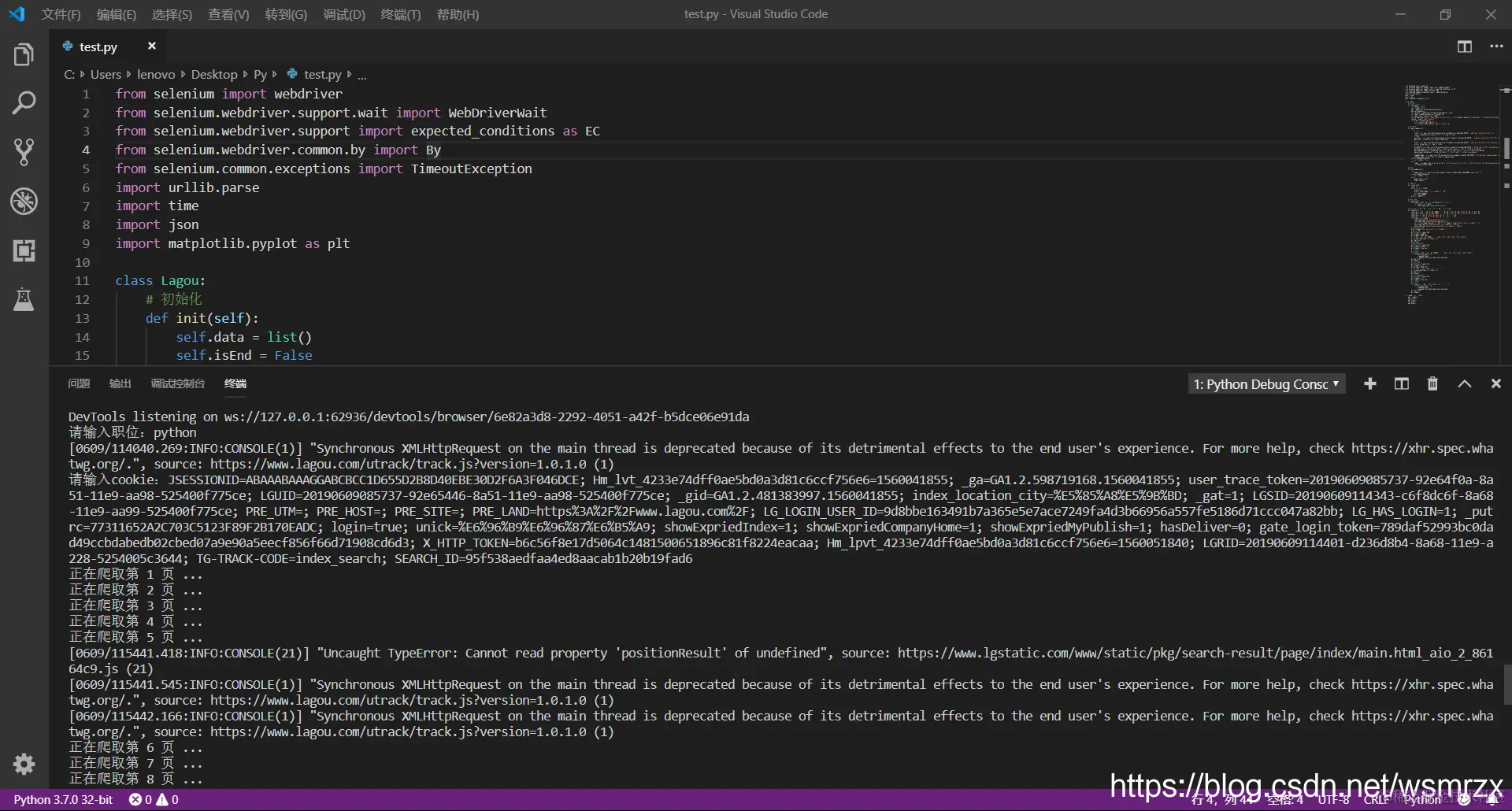Open the 帮助(H) menu
The image size is (1512, 811).
tap(458, 14)
